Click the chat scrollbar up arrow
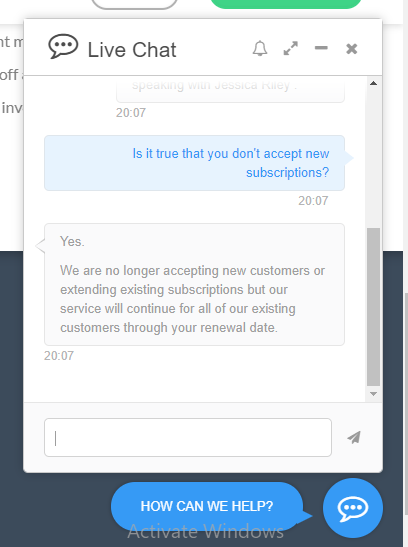408x547 pixels. (373, 83)
